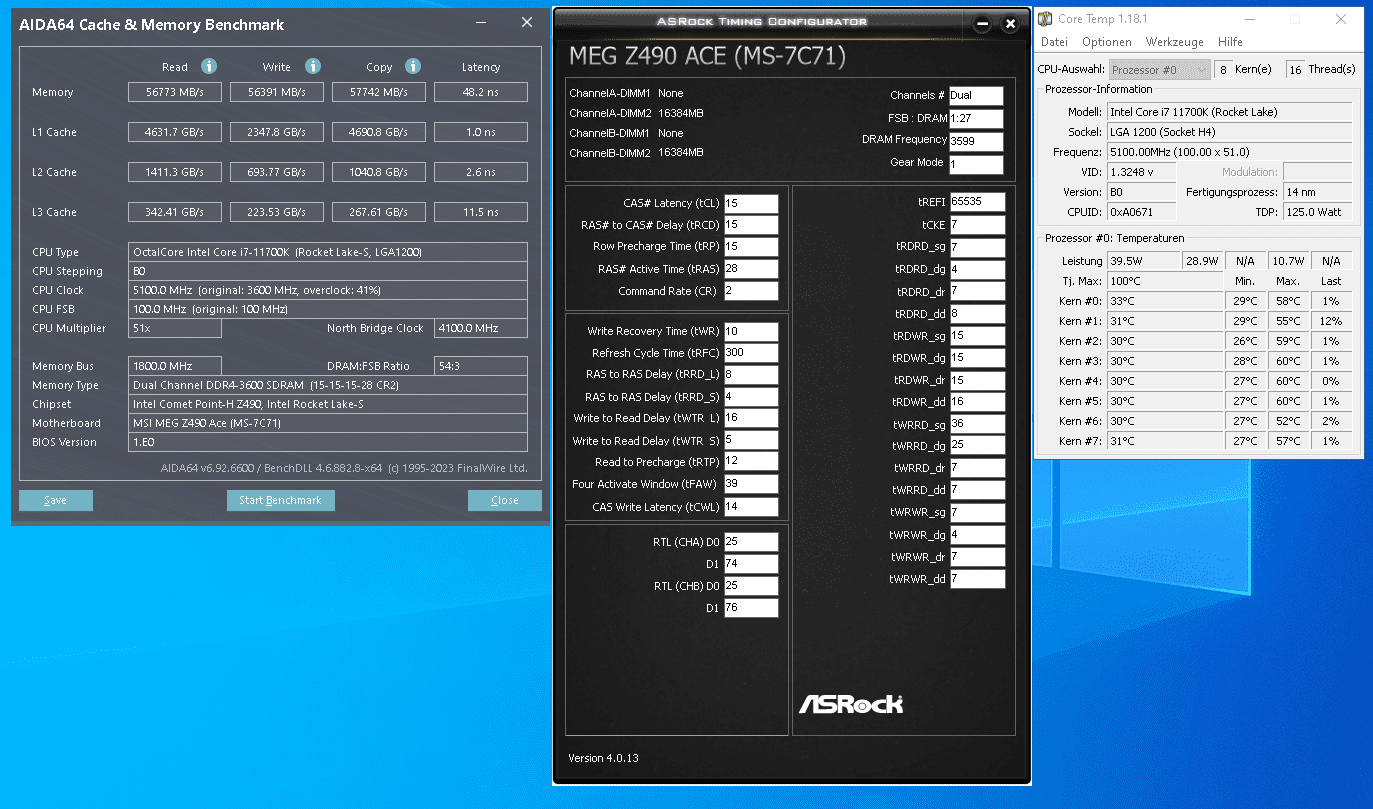Click the Four Activate Window (tFAW) field
Screen dimensions: 1373x809
pos(751,484)
